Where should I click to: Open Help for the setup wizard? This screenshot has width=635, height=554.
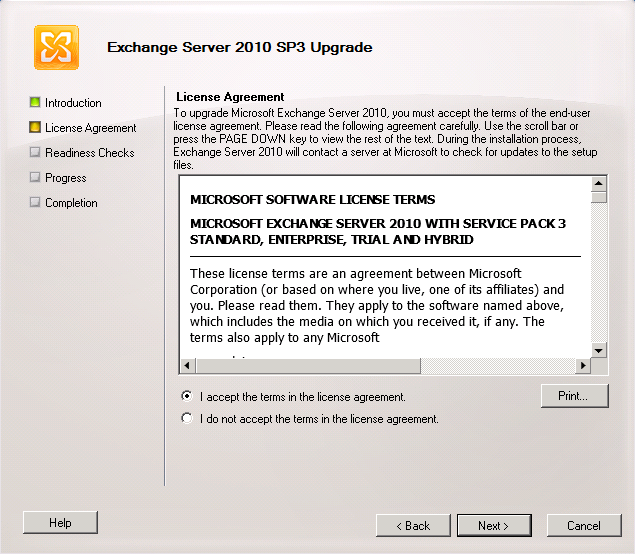[x=60, y=522]
